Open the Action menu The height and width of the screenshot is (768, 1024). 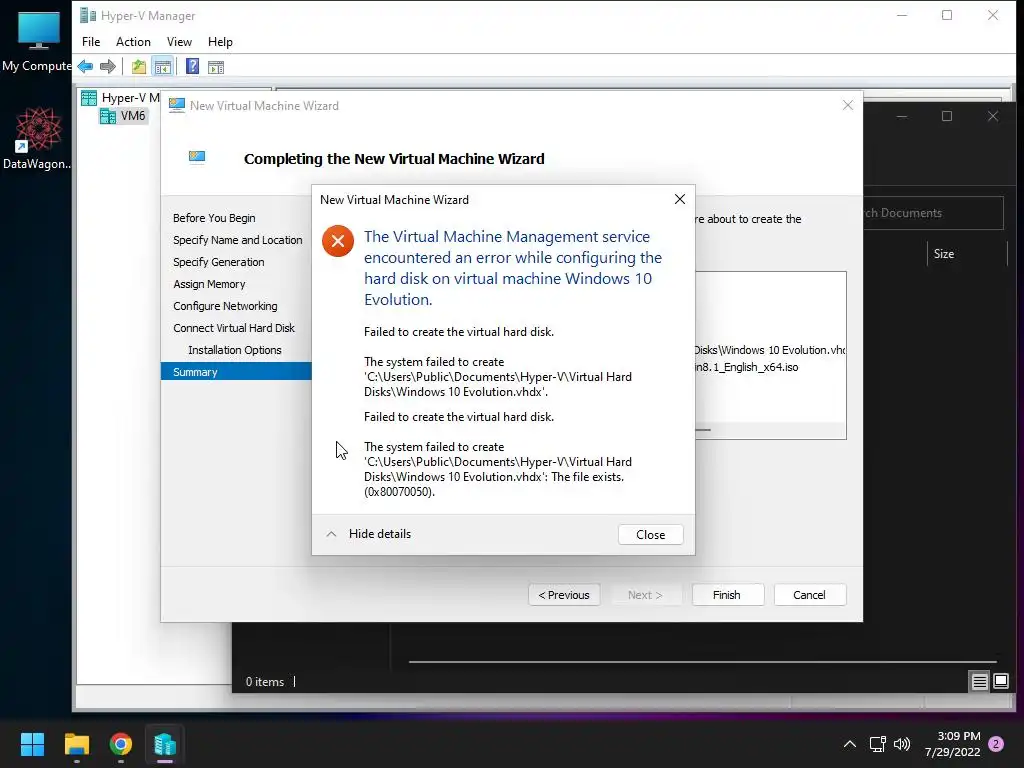click(x=133, y=42)
